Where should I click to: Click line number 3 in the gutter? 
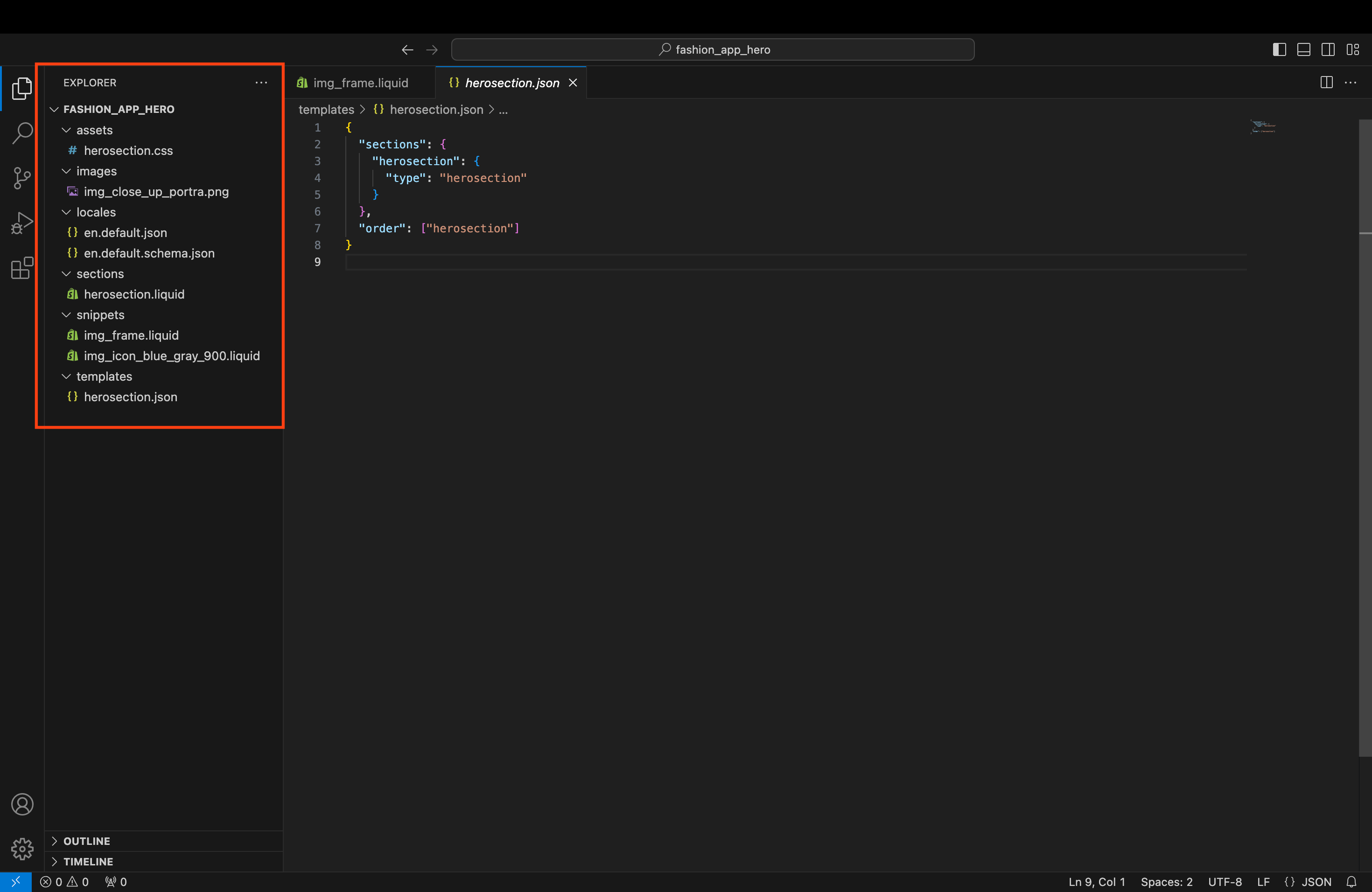317,161
